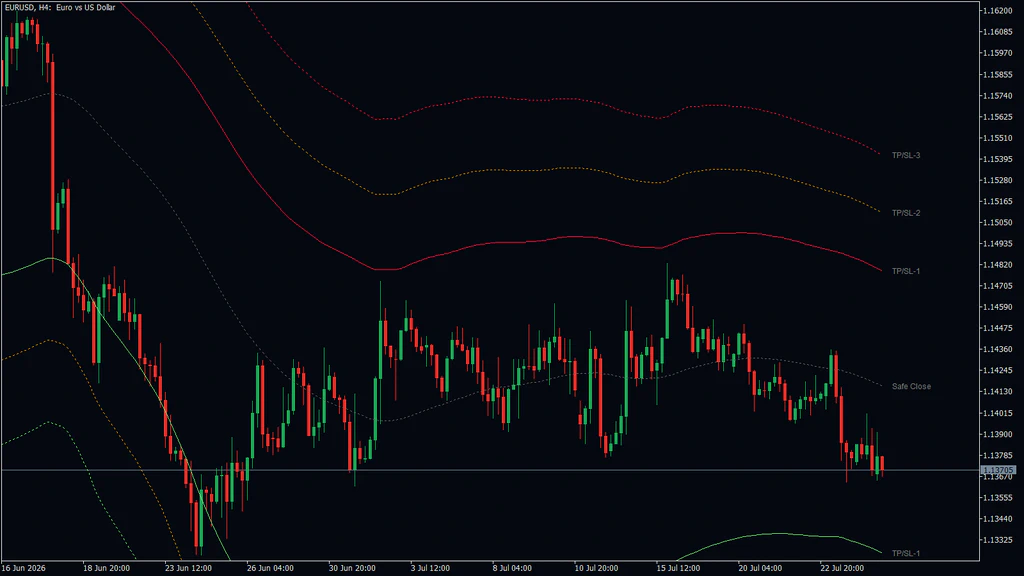Click the 1.15280 price axis value
Image resolution: width=1024 pixels, height=576 pixels.
tap(998, 180)
